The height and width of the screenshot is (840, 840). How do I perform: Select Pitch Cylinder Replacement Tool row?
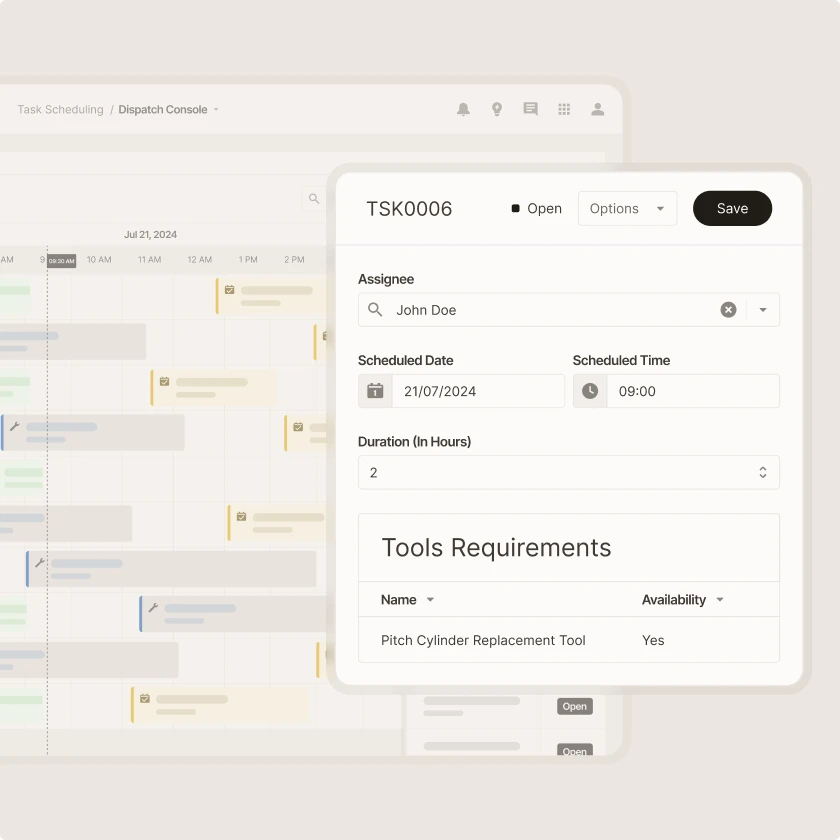click(x=568, y=640)
